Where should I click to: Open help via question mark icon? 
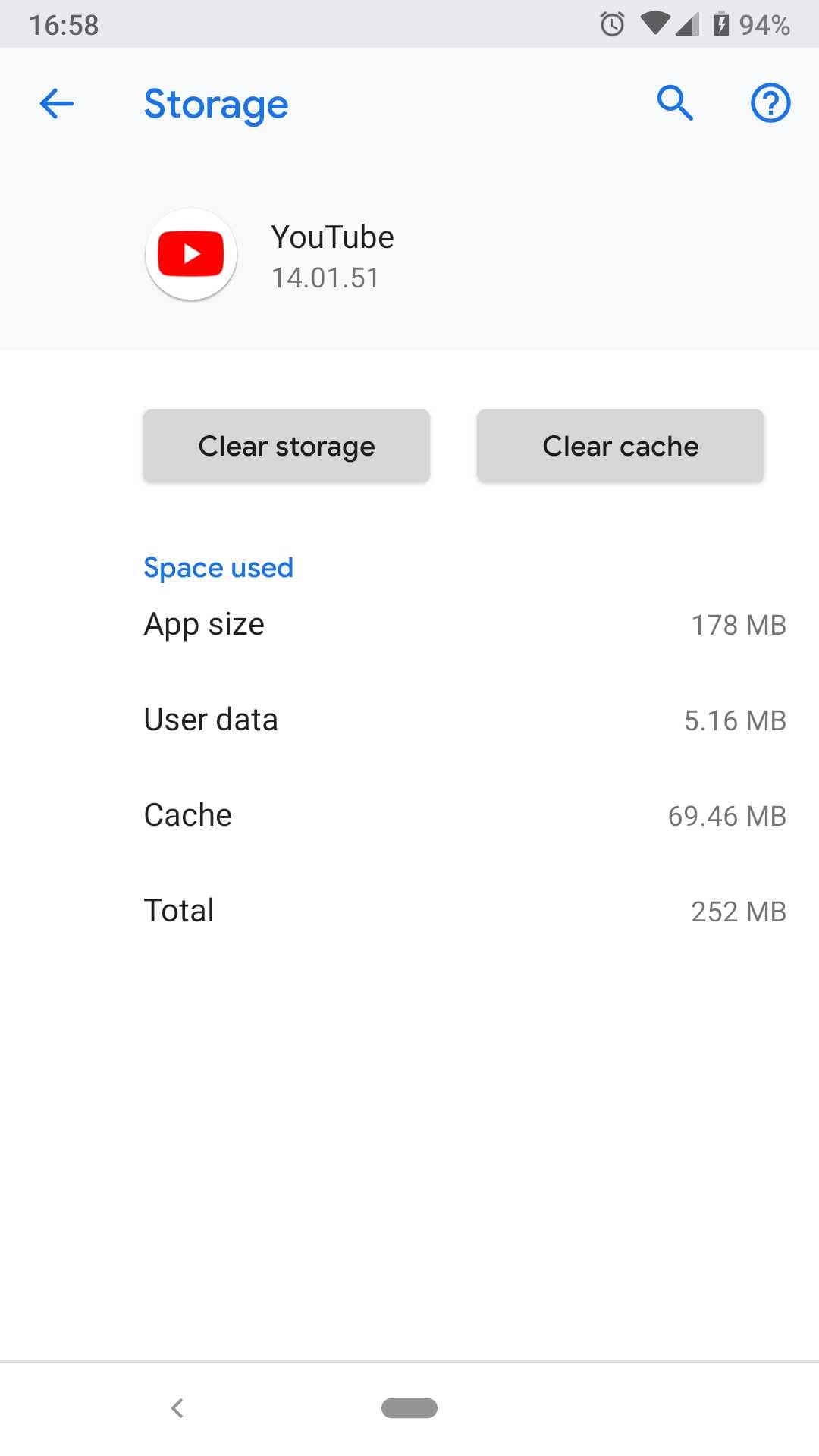pos(770,103)
